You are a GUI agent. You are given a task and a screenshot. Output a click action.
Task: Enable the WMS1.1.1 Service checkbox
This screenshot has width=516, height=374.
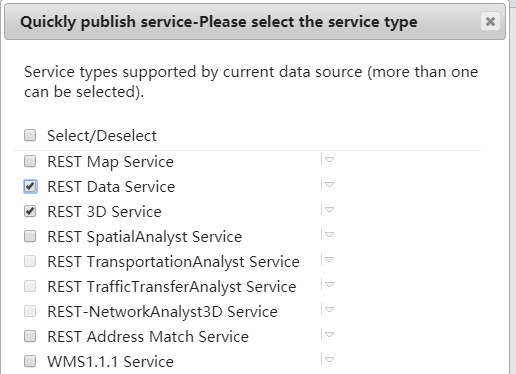click(x=30, y=361)
